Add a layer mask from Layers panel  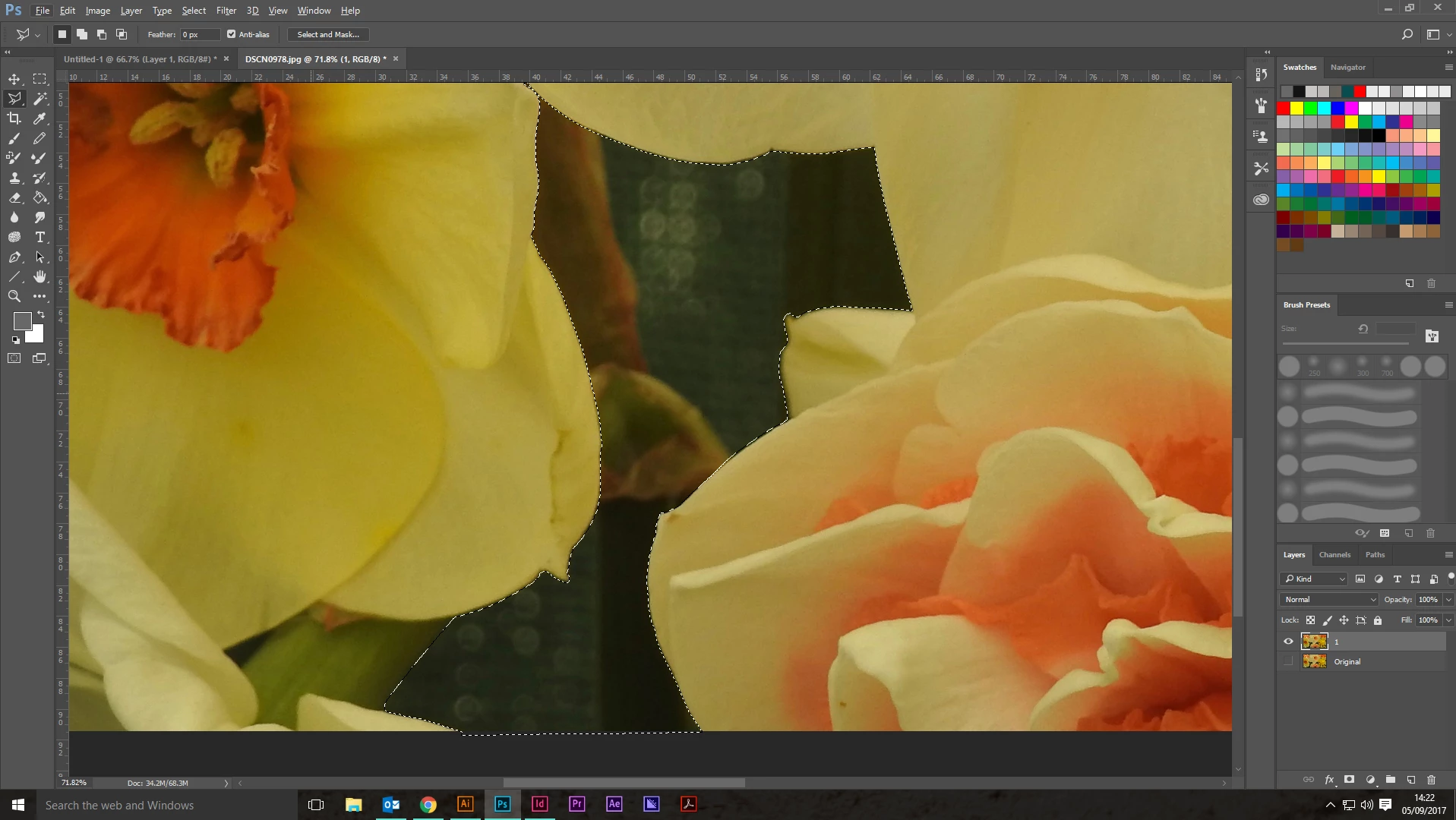point(1349,779)
